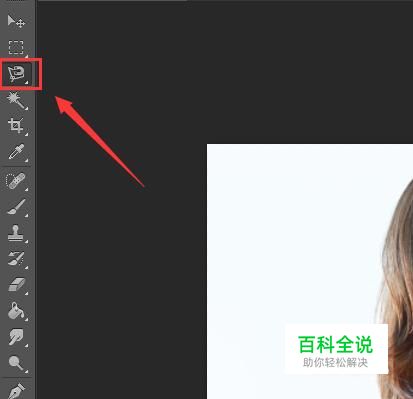Select the Paint Bucket tool
Image resolution: width=413 pixels, height=399 pixels.
tap(16, 311)
